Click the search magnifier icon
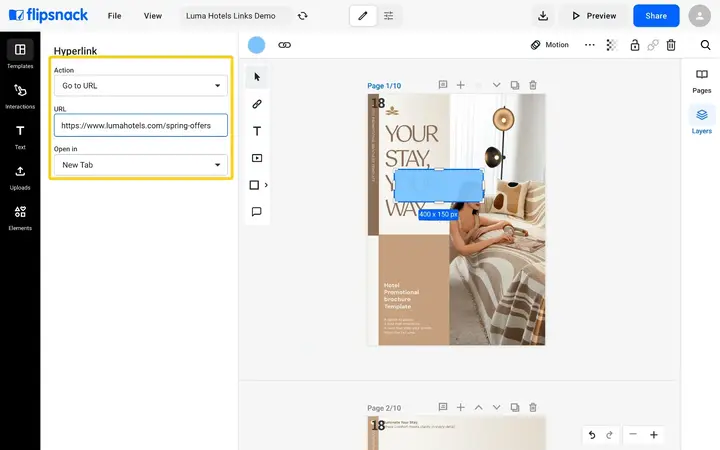720x450 pixels. point(705,45)
